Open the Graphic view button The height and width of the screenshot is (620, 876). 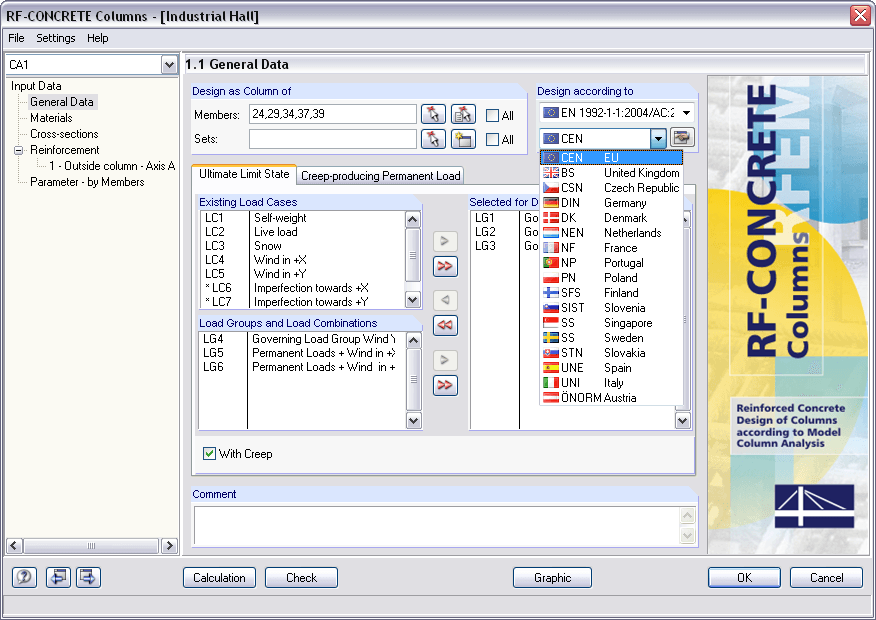coord(552,578)
